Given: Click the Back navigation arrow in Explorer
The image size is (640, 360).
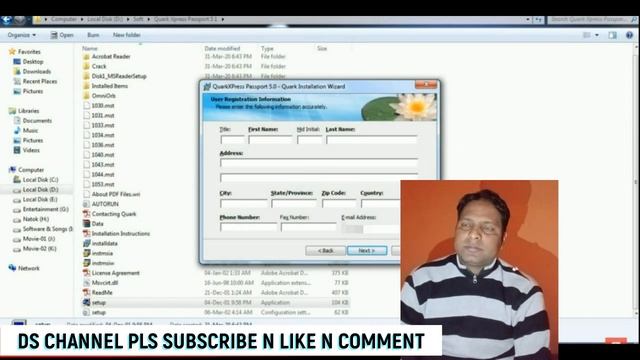Looking at the screenshot, I should (x=7, y=20).
